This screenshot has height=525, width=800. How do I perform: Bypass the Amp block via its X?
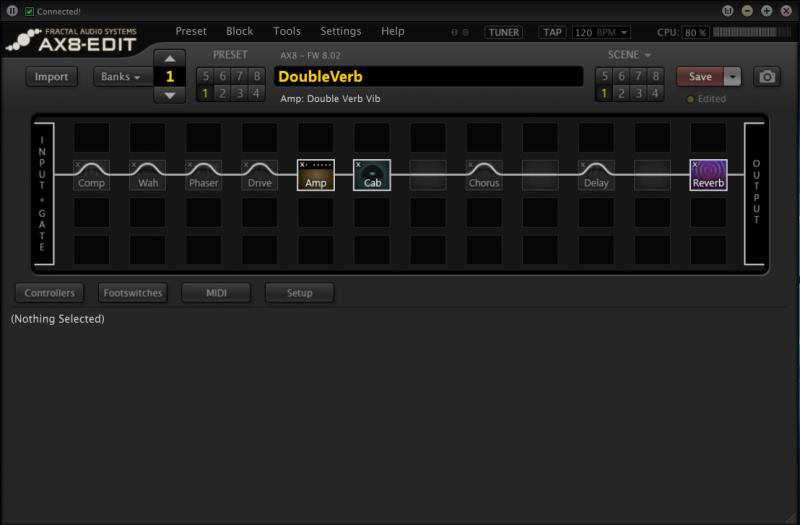tap(302, 165)
